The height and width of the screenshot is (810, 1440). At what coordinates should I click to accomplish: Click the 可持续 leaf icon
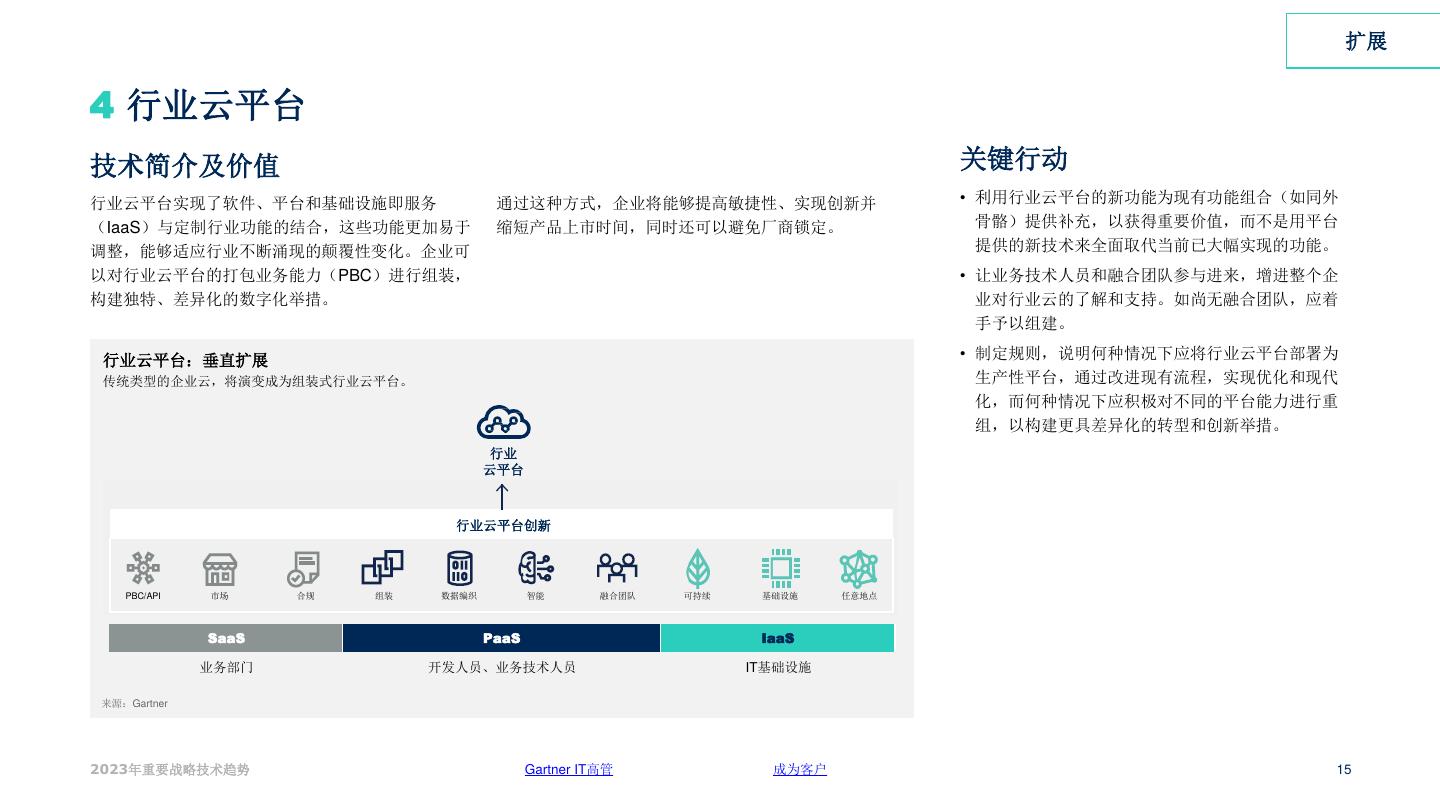(697, 569)
